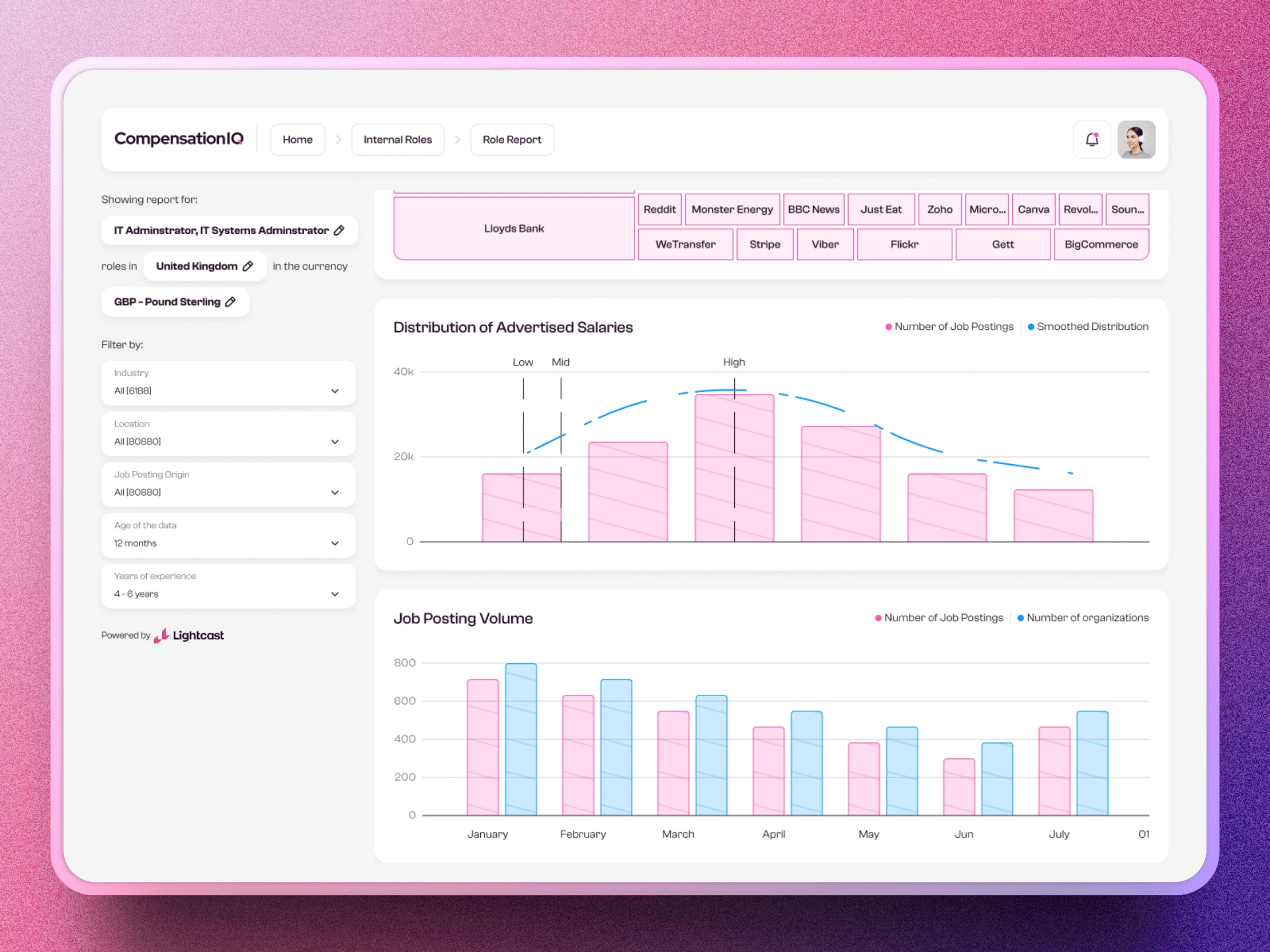Click the Lightcast logo
1270x952 pixels.
coord(189,635)
